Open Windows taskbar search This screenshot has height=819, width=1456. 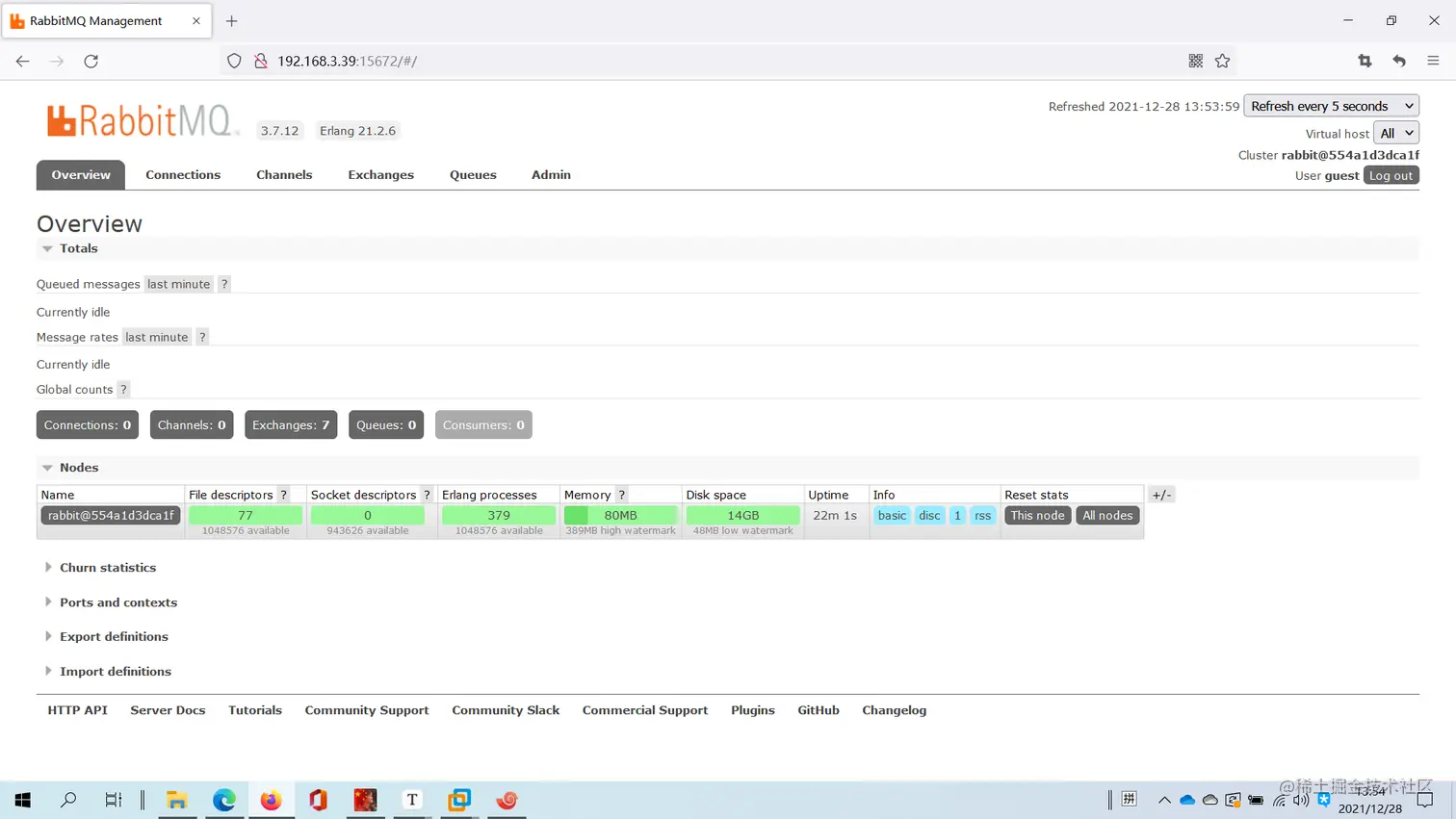(68, 800)
